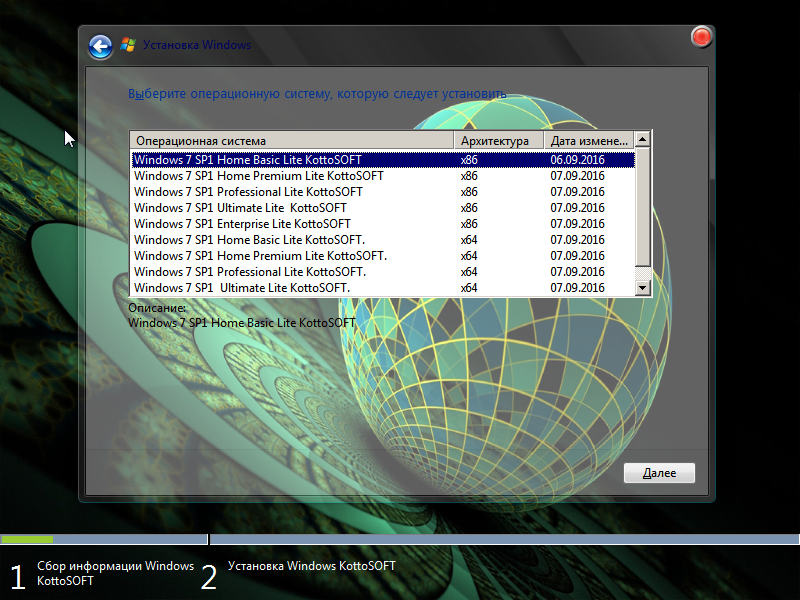Click the installation progress bar at the bottom
The height and width of the screenshot is (600, 800).
[400, 539]
